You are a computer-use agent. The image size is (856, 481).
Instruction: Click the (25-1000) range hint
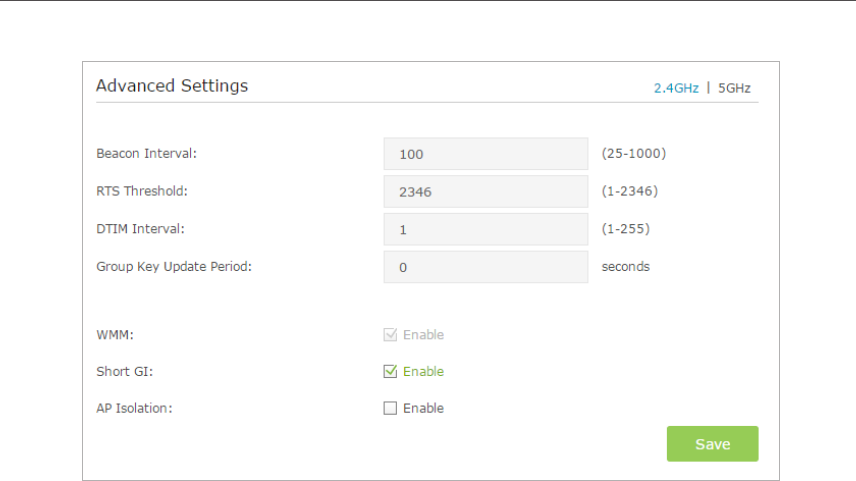[633, 154]
